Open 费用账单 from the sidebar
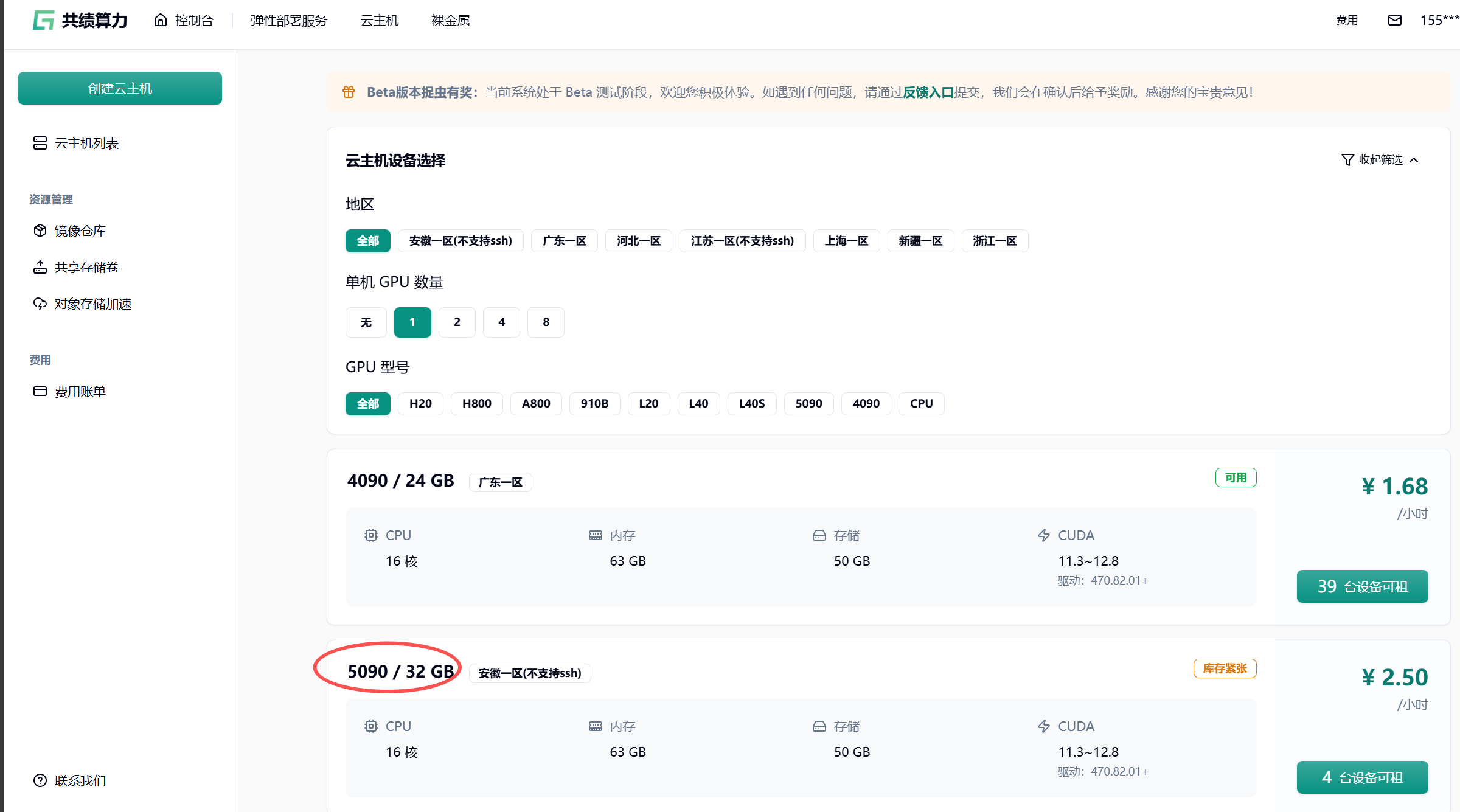Screen dimensions: 1460x812 [x=80, y=391]
